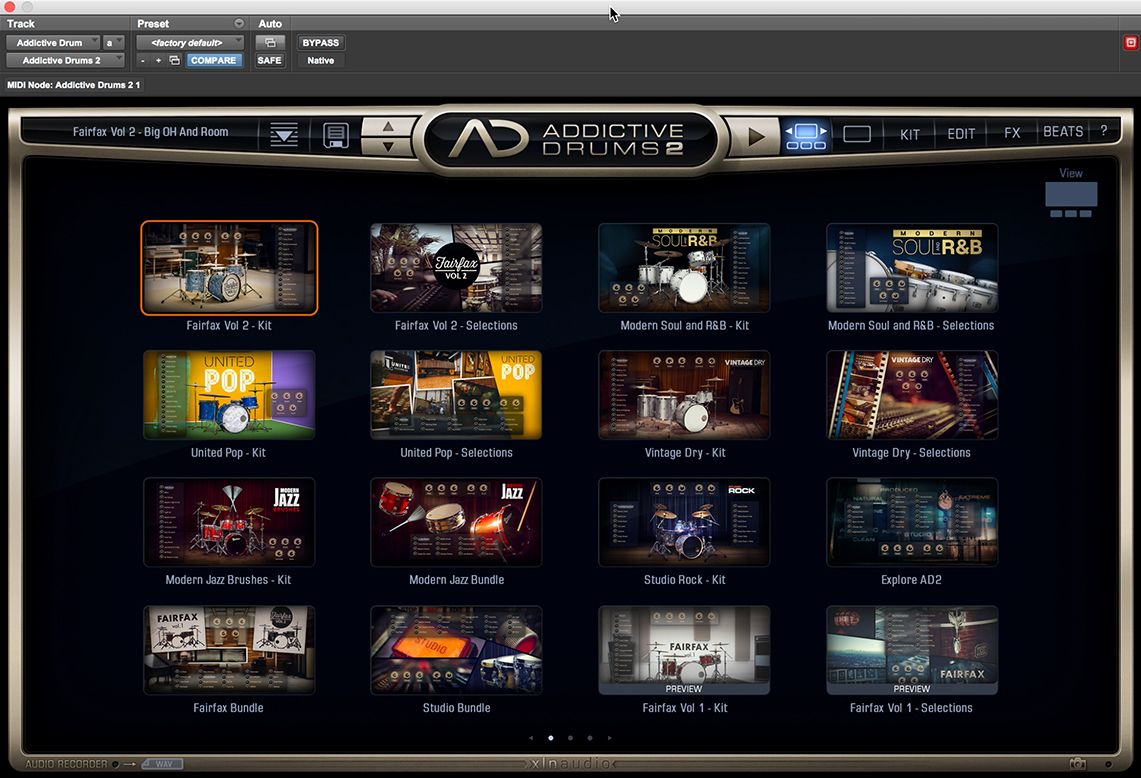The height and width of the screenshot is (778, 1141).
Task: Click the minus previous preset button
Action: coord(143,60)
